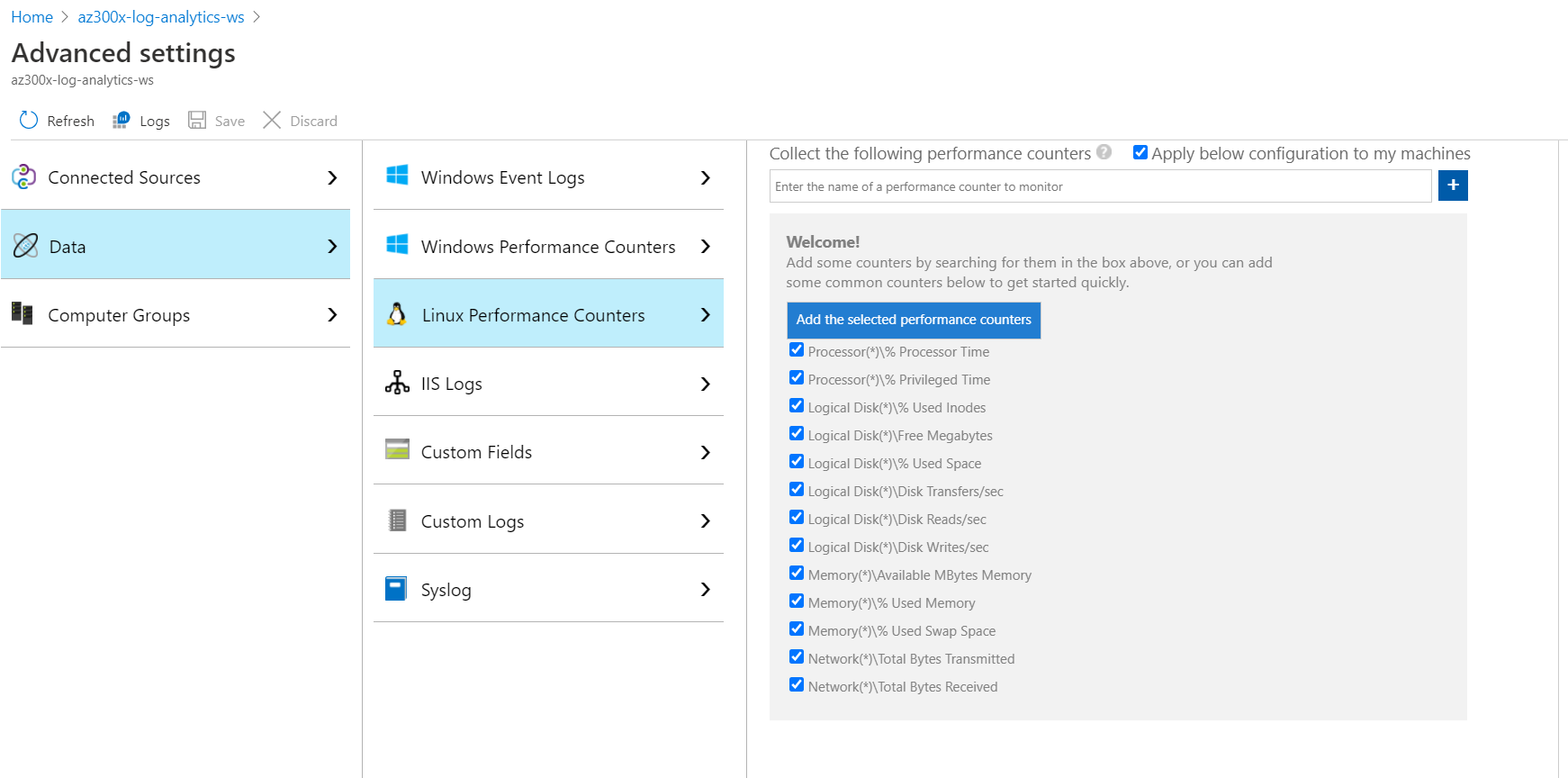Open IIS Logs settings
Image resolution: width=1568 pixels, height=778 pixels.
548,383
